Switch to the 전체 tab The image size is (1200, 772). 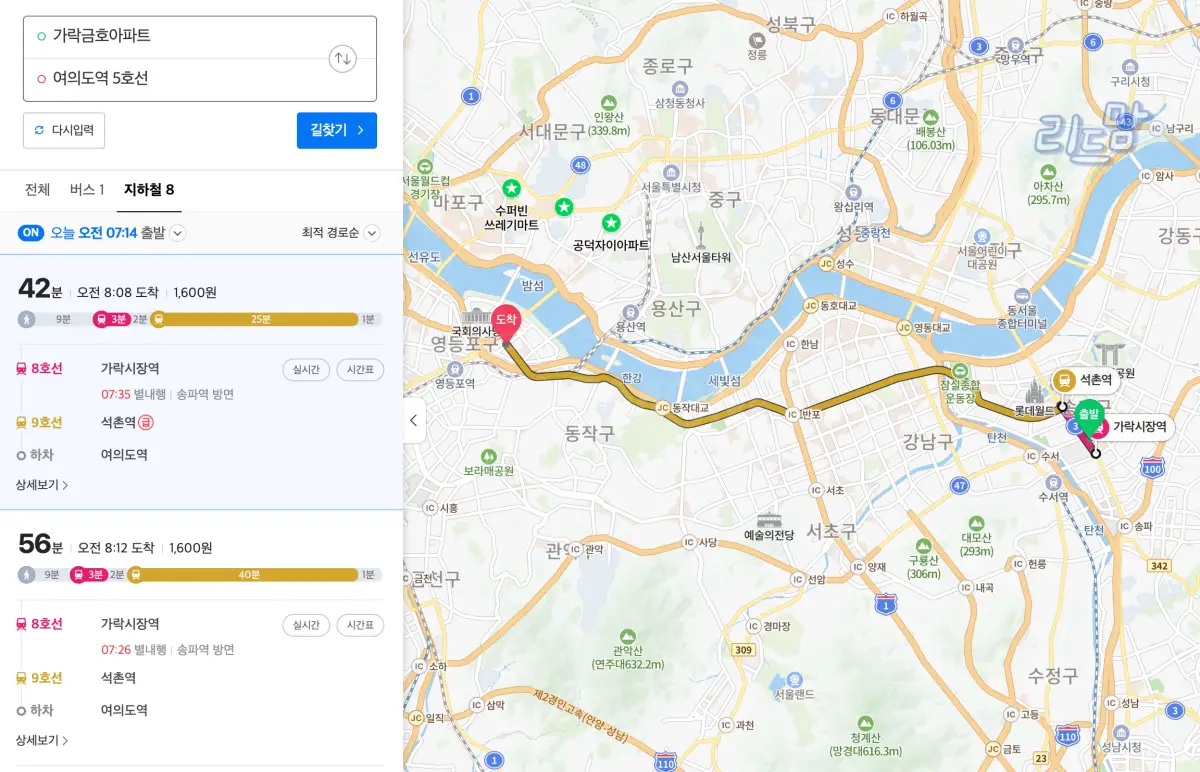[x=36, y=190]
